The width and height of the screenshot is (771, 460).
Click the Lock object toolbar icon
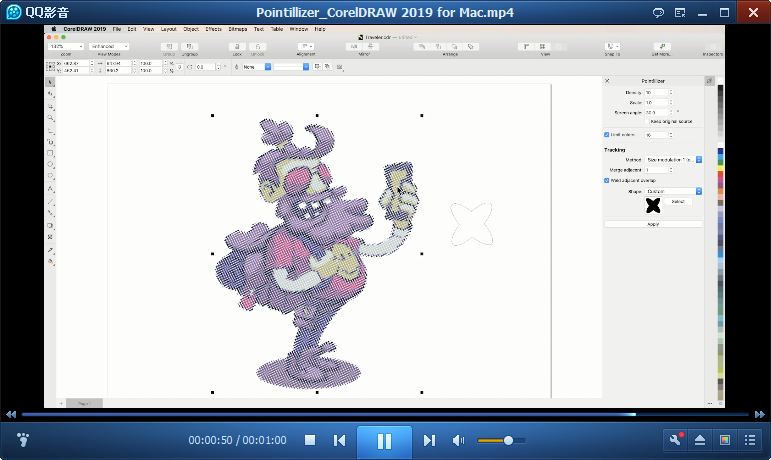click(237, 46)
